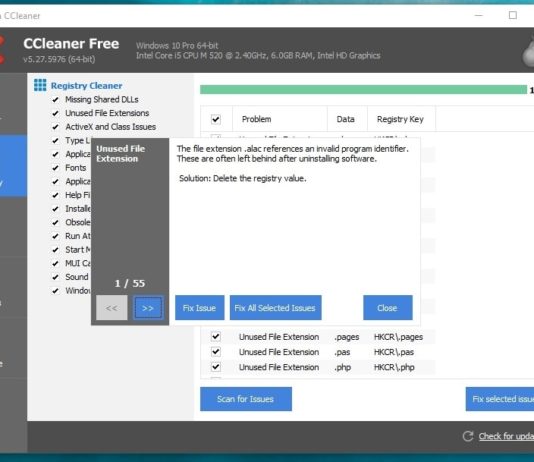Open the Check for updates link
Screen dimensions: 534x462
[506, 436]
